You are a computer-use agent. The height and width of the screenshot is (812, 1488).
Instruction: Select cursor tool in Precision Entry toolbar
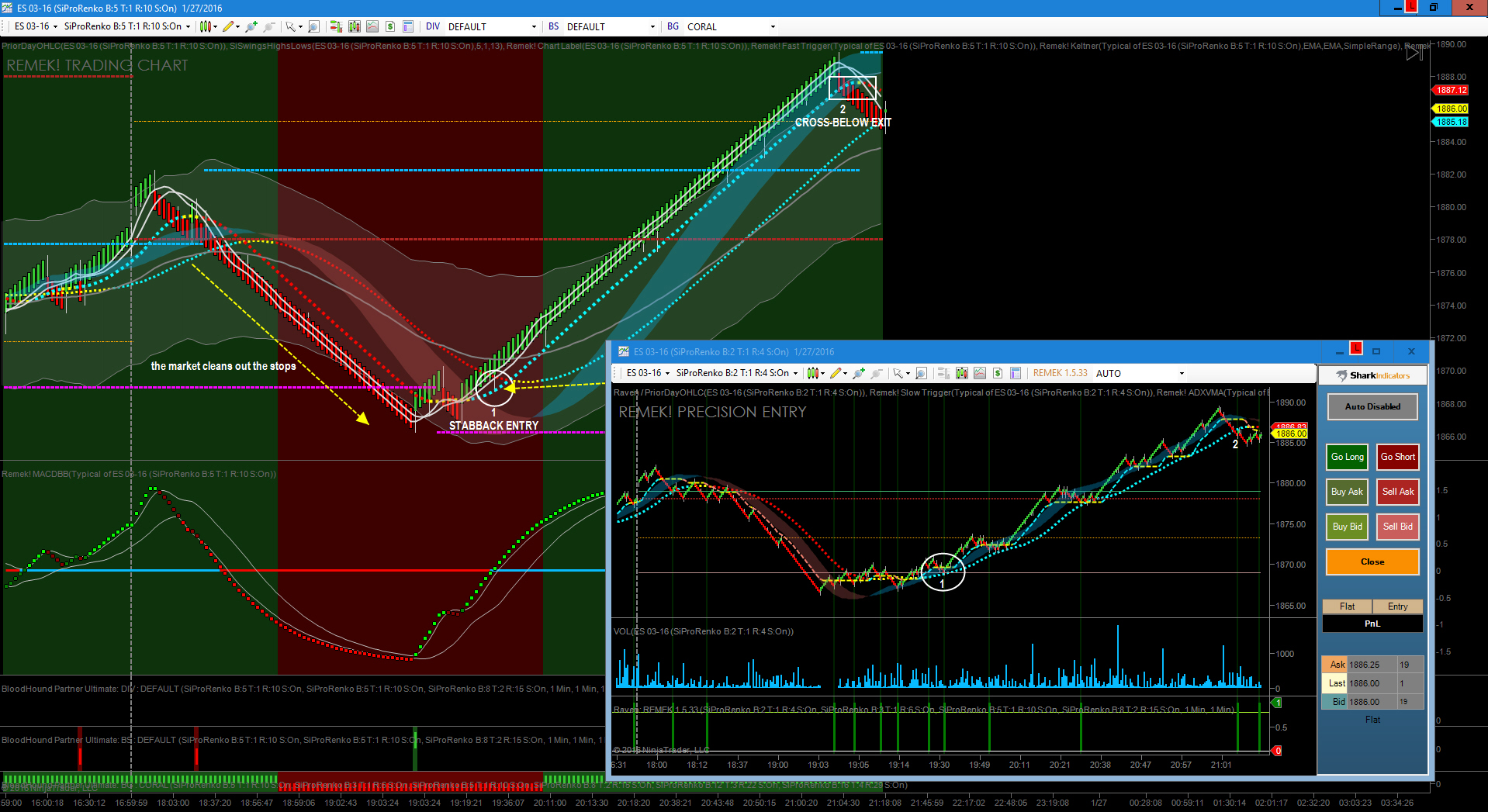point(898,373)
